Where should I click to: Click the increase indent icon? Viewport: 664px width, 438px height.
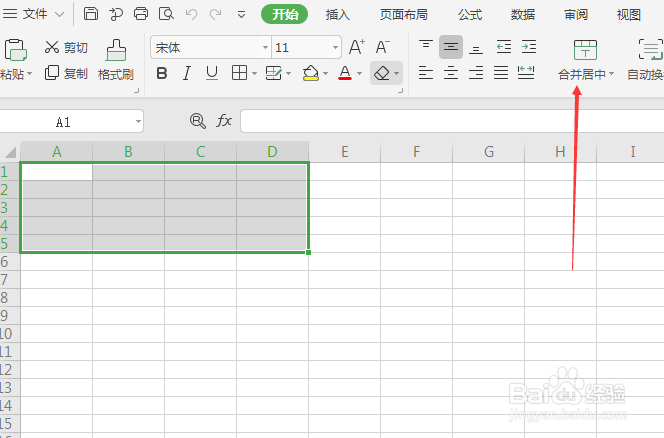(x=529, y=47)
